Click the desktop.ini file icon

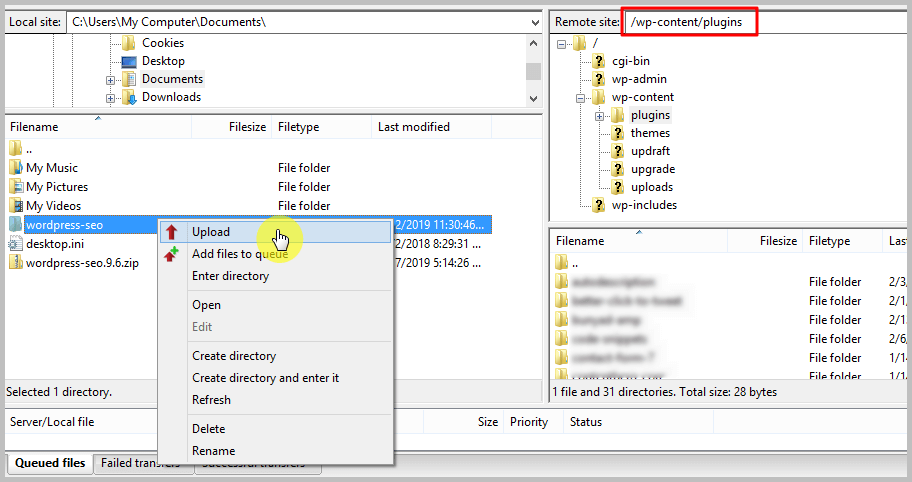pyautogui.click(x=16, y=244)
